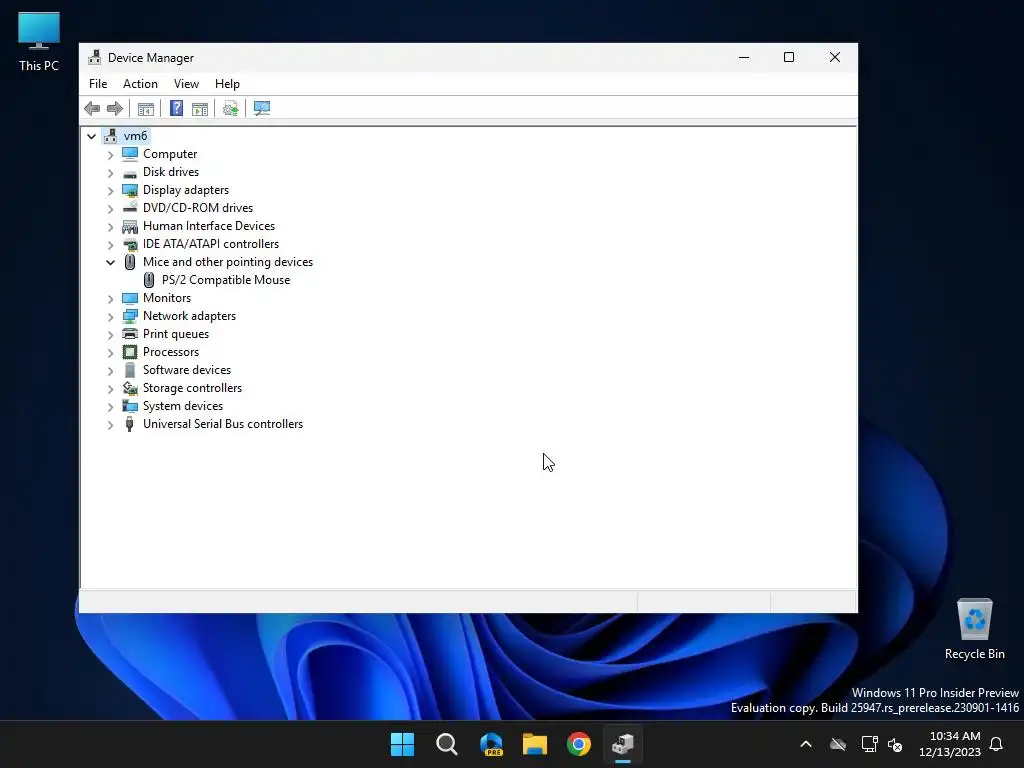
Task: Click the Computer category icon
Action: click(130, 154)
